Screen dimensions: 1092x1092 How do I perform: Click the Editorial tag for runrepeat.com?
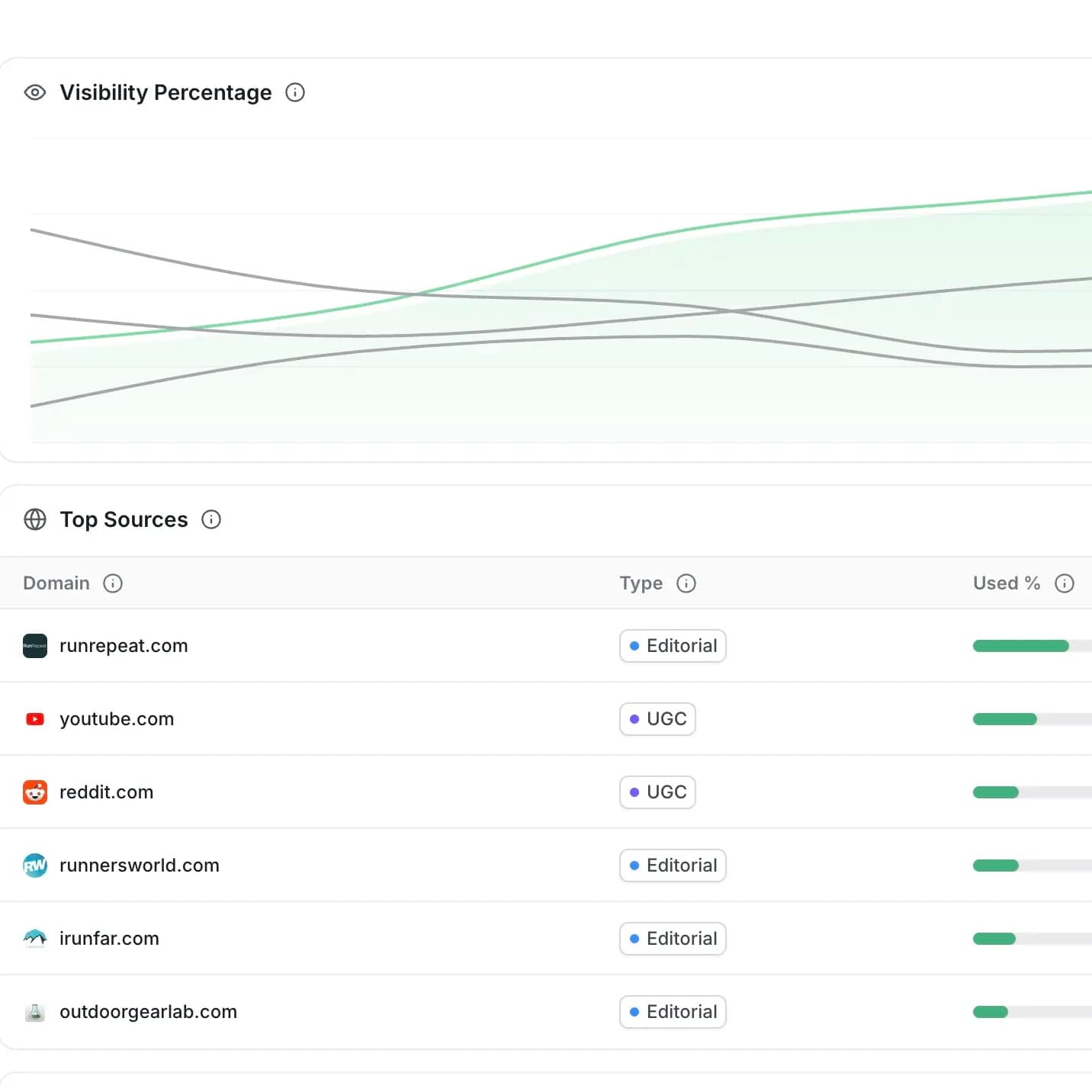tap(673, 646)
